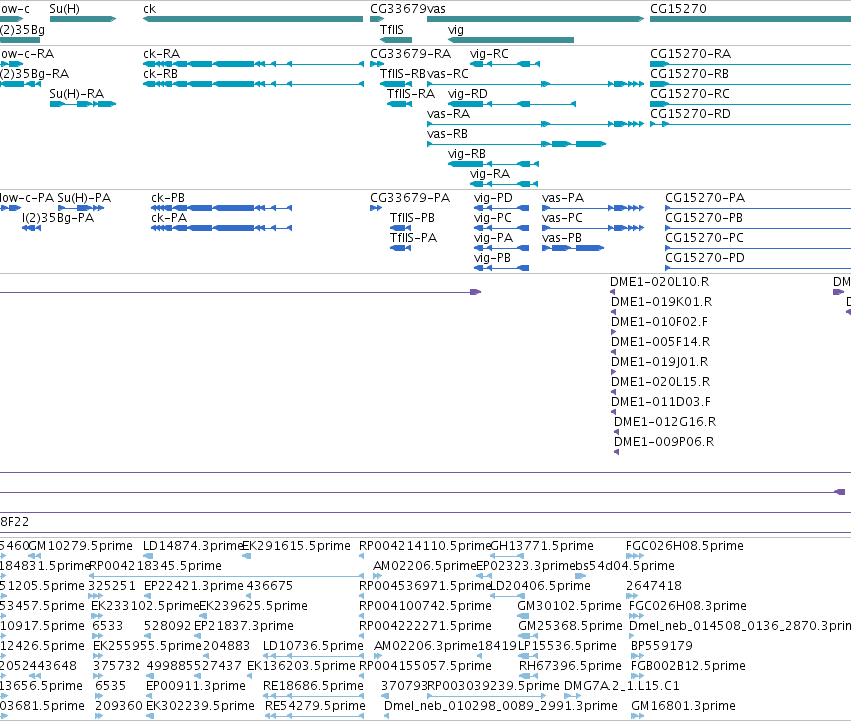Click the teal vig gene bar

[511, 40]
